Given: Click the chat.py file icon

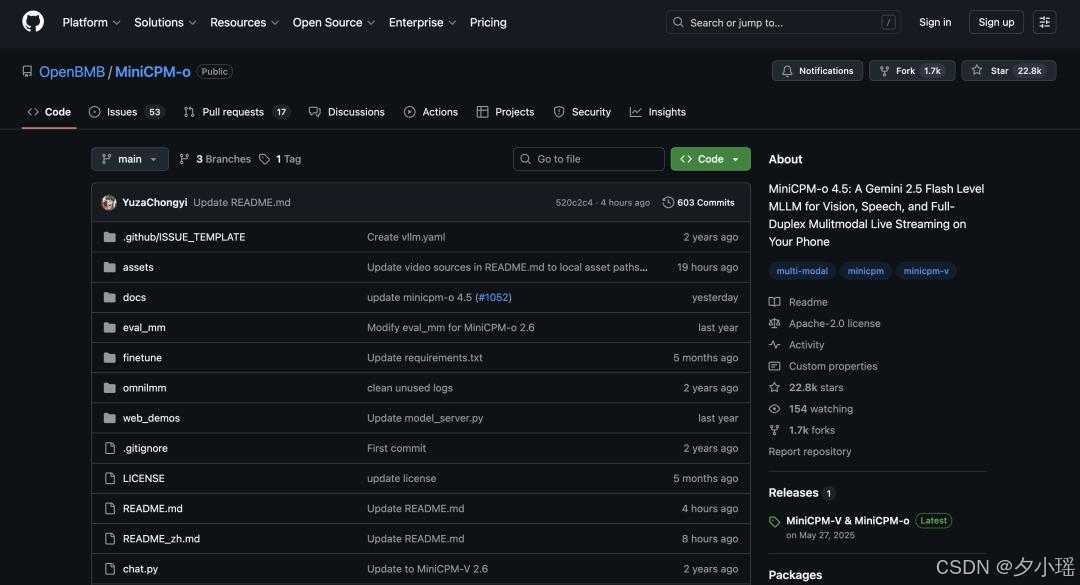Looking at the screenshot, I should click(x=110, y=569).
